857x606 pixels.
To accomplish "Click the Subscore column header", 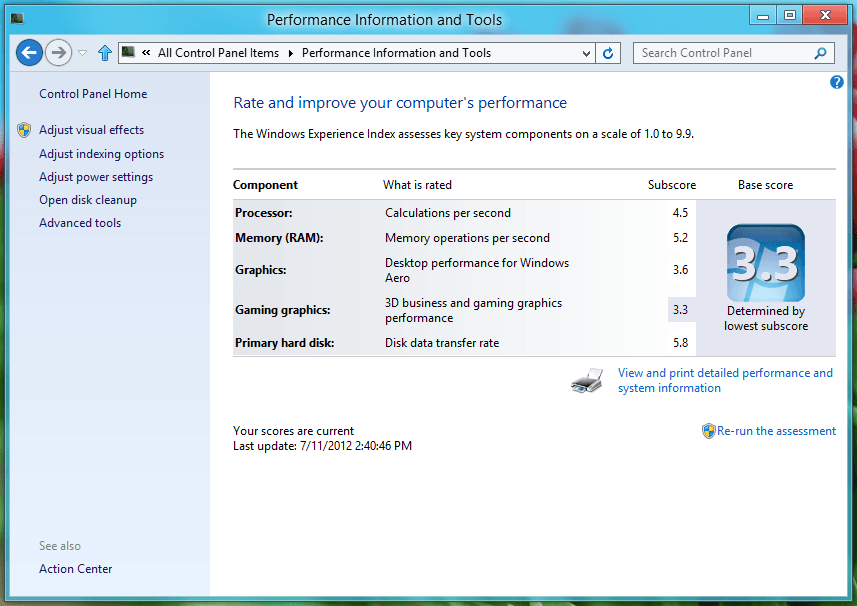I will coord(672,185).
